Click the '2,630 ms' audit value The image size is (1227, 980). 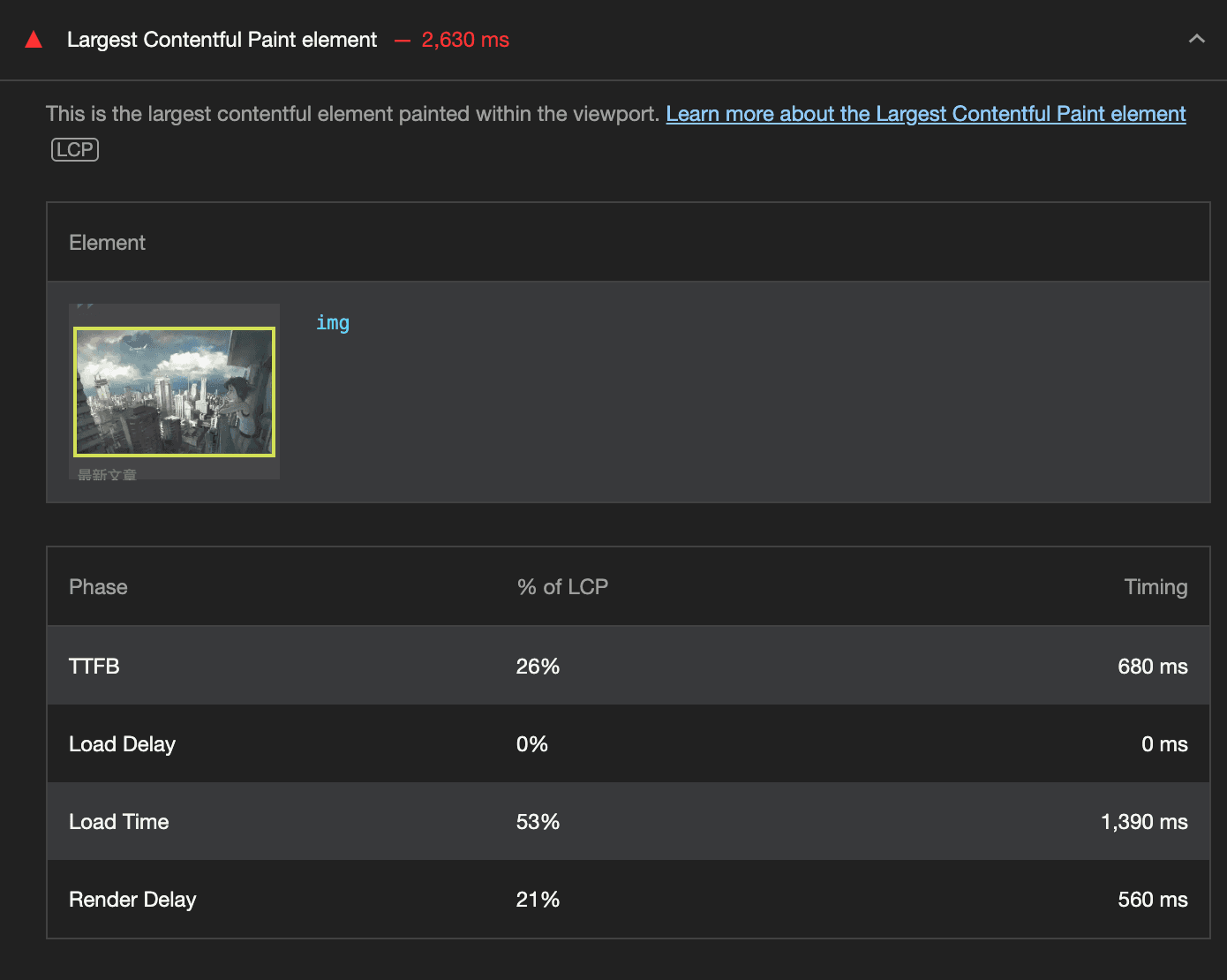tap(465, 40)
